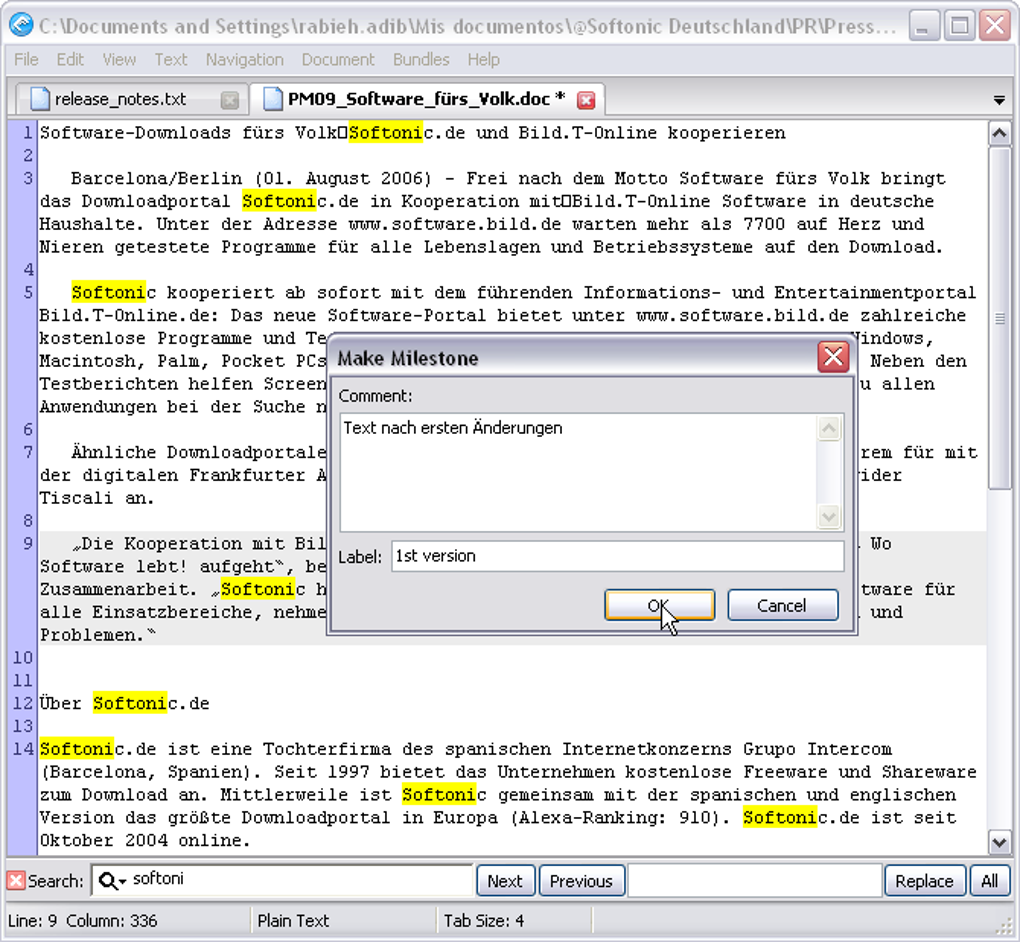Open the Bundles menu

tap(421, 60)
